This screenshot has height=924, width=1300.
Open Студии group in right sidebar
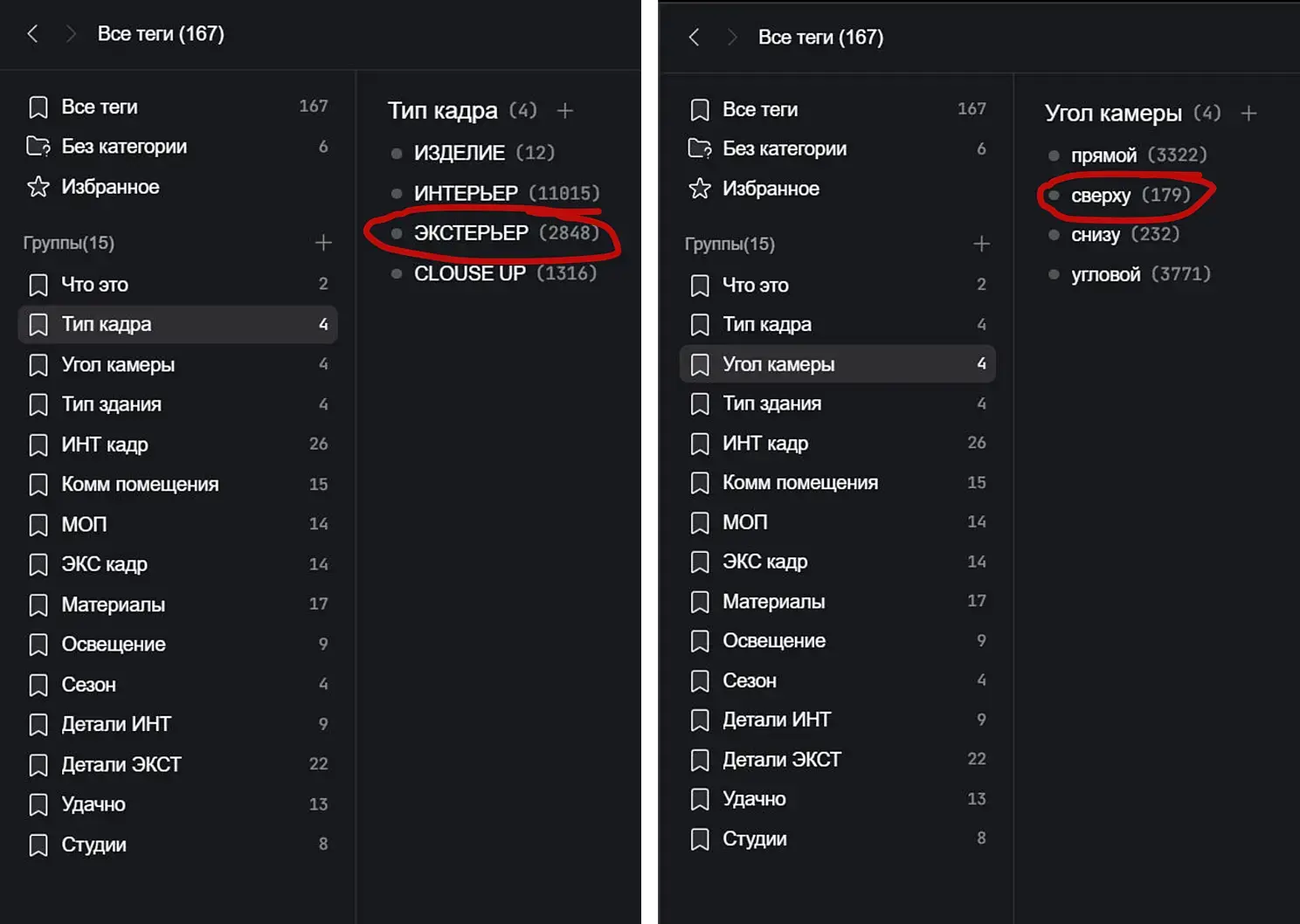pos(754,838)
